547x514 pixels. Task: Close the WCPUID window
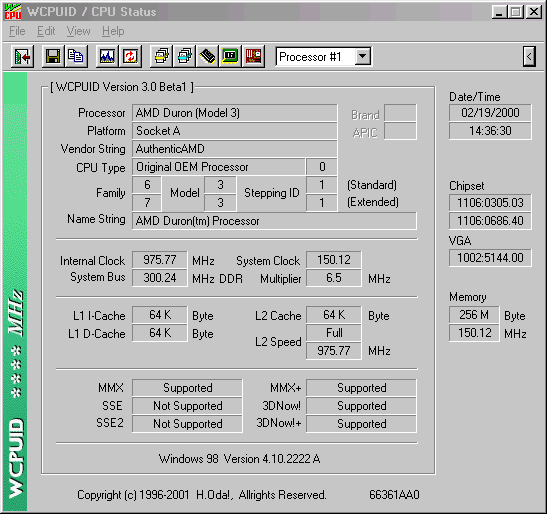(x=534, y=12)
